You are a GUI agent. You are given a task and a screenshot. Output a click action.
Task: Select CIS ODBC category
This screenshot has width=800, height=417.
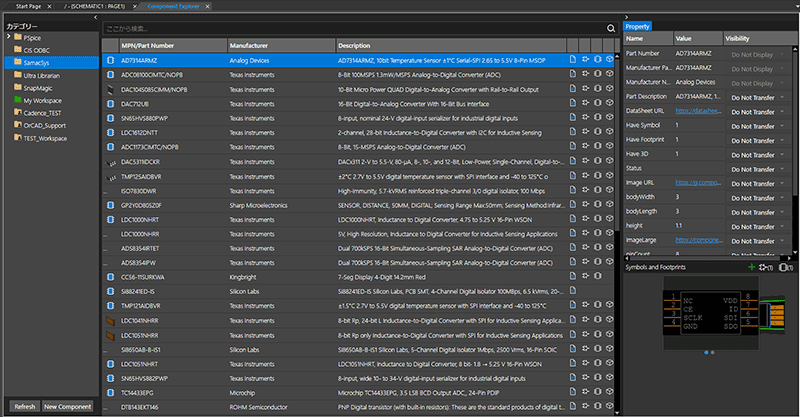pyautogui.click(x=36, y=50)
